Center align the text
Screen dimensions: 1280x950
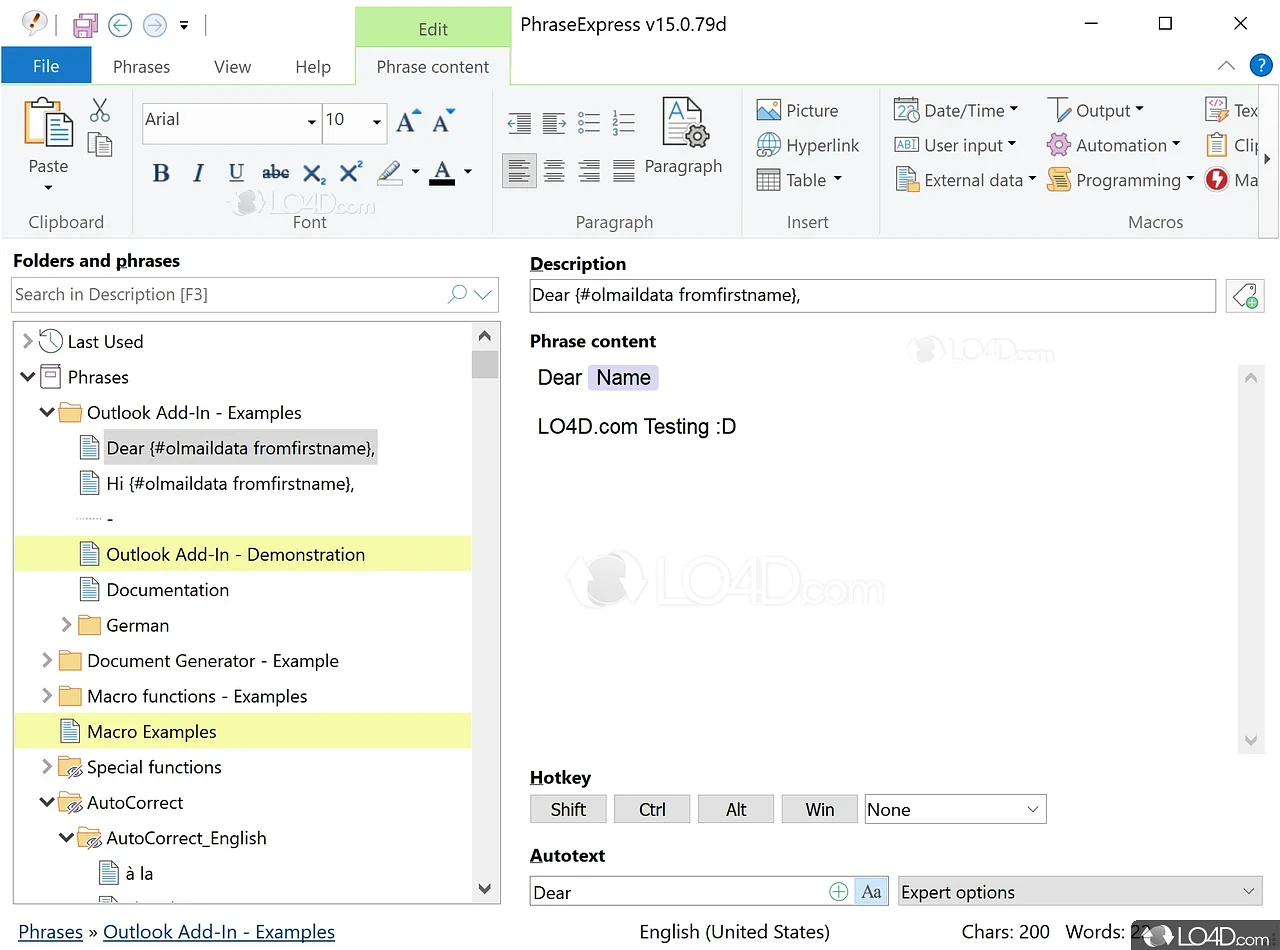554,171
